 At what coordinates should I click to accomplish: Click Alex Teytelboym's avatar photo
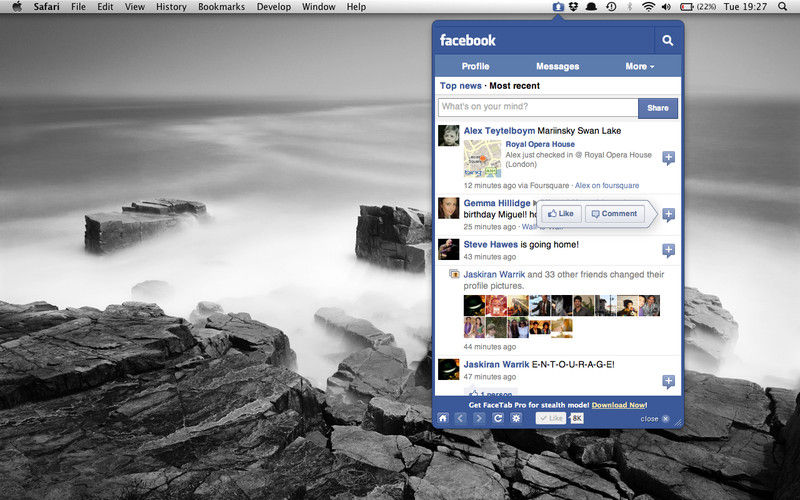448,136
